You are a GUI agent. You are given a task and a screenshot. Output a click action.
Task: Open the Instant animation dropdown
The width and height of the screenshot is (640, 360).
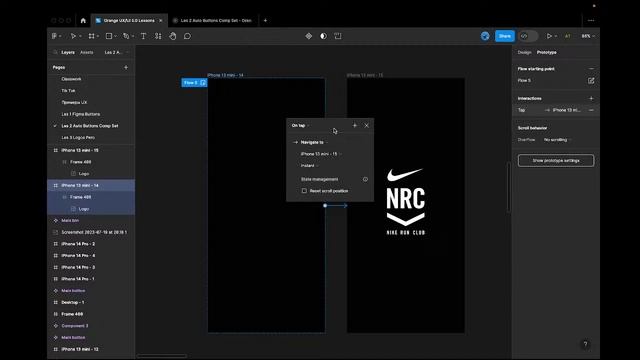pos(309,166)
